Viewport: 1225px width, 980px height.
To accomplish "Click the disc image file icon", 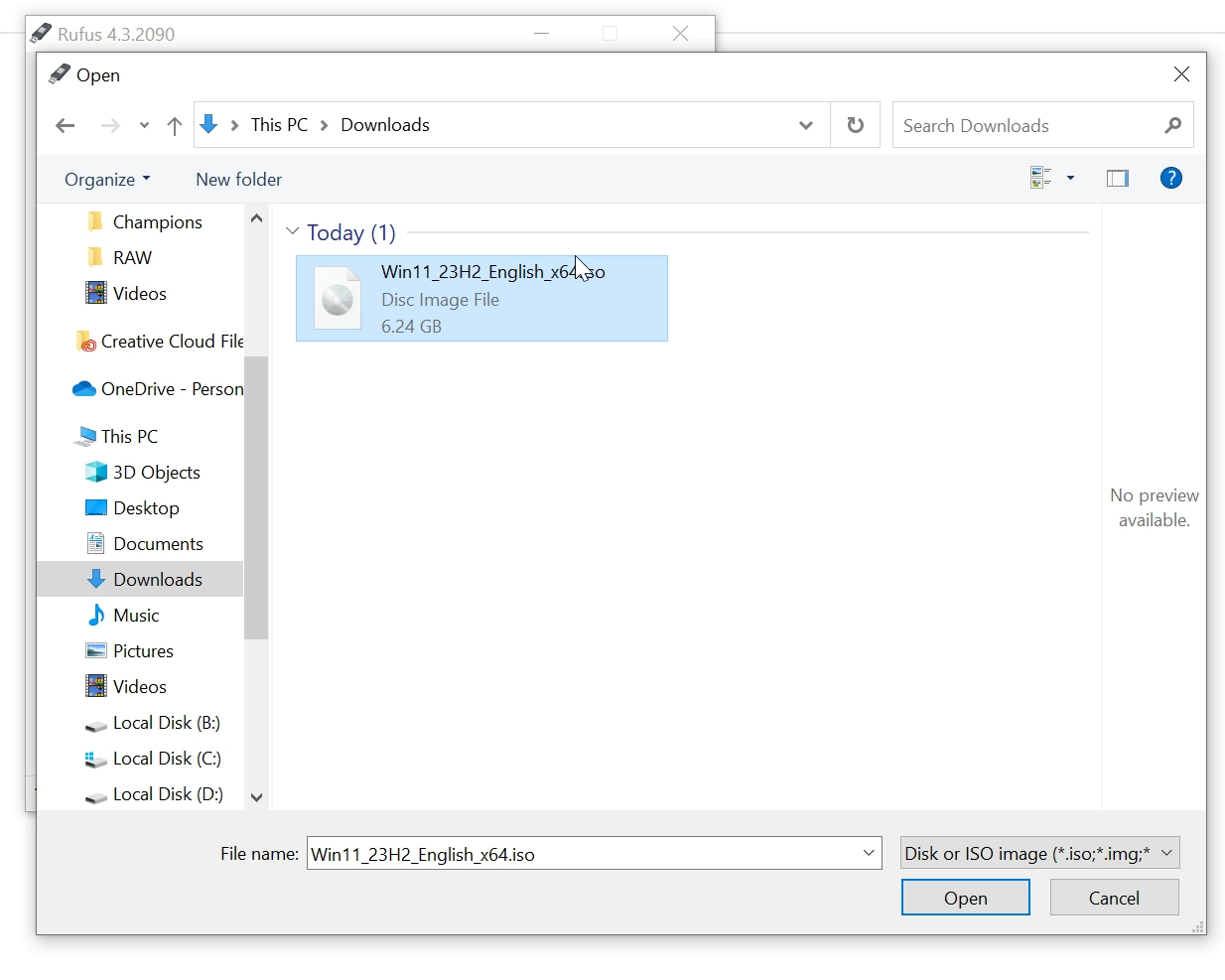I will click(x=338, y=299).
